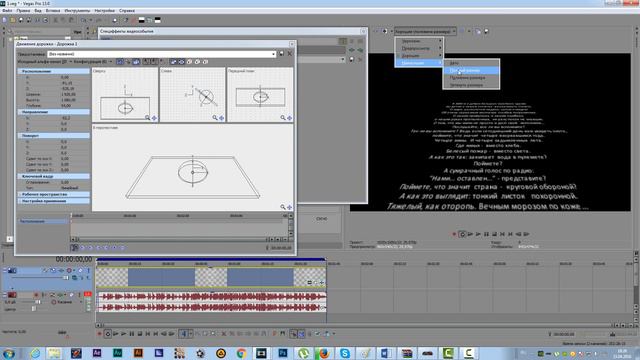Expand the Рабочее пространство section
Image resolution: width=640 pixels, height=360 pixels.
pos(53,195)
